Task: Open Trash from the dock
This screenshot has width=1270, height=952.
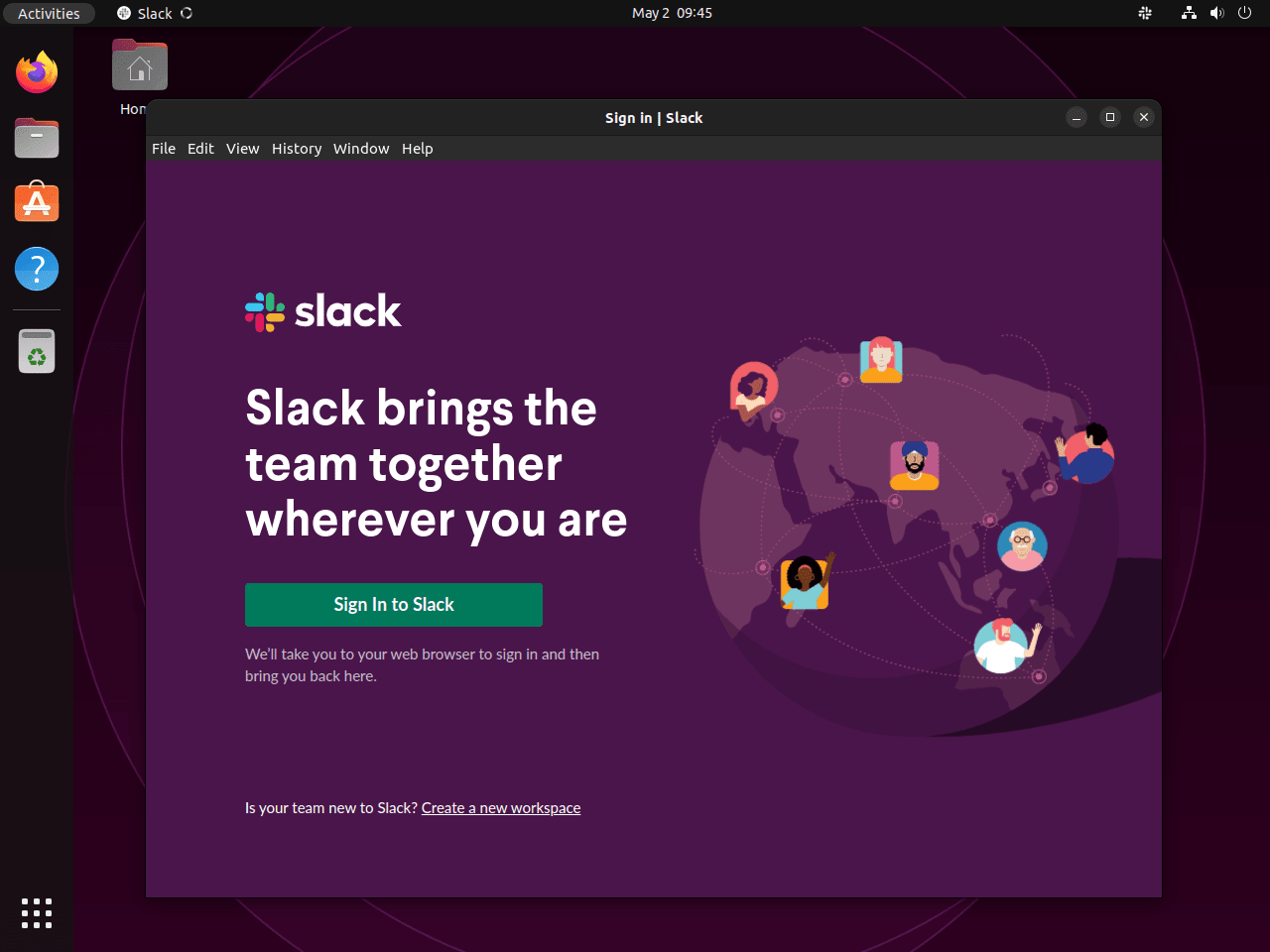Action: [37, 351]
